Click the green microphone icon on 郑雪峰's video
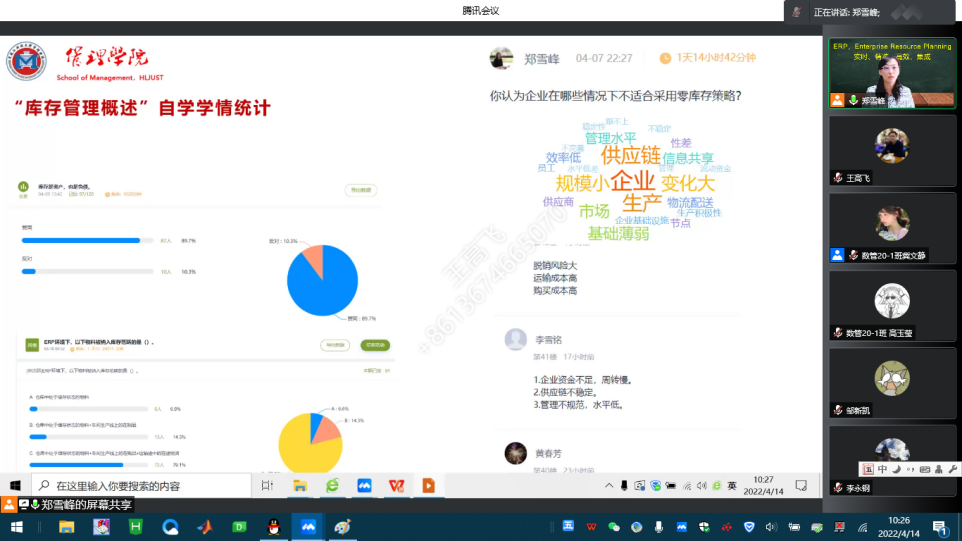Viewport: 962px width, 541px height. coord(853,100)
